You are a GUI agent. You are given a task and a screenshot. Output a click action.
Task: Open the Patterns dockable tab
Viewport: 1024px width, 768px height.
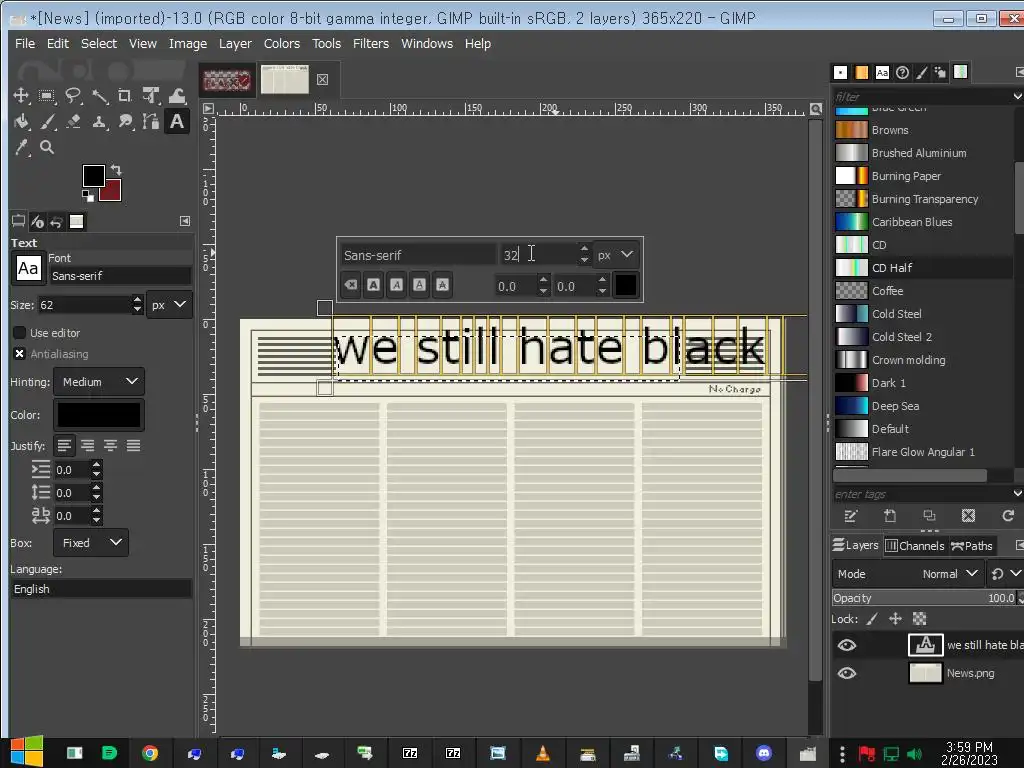[862, 72]
